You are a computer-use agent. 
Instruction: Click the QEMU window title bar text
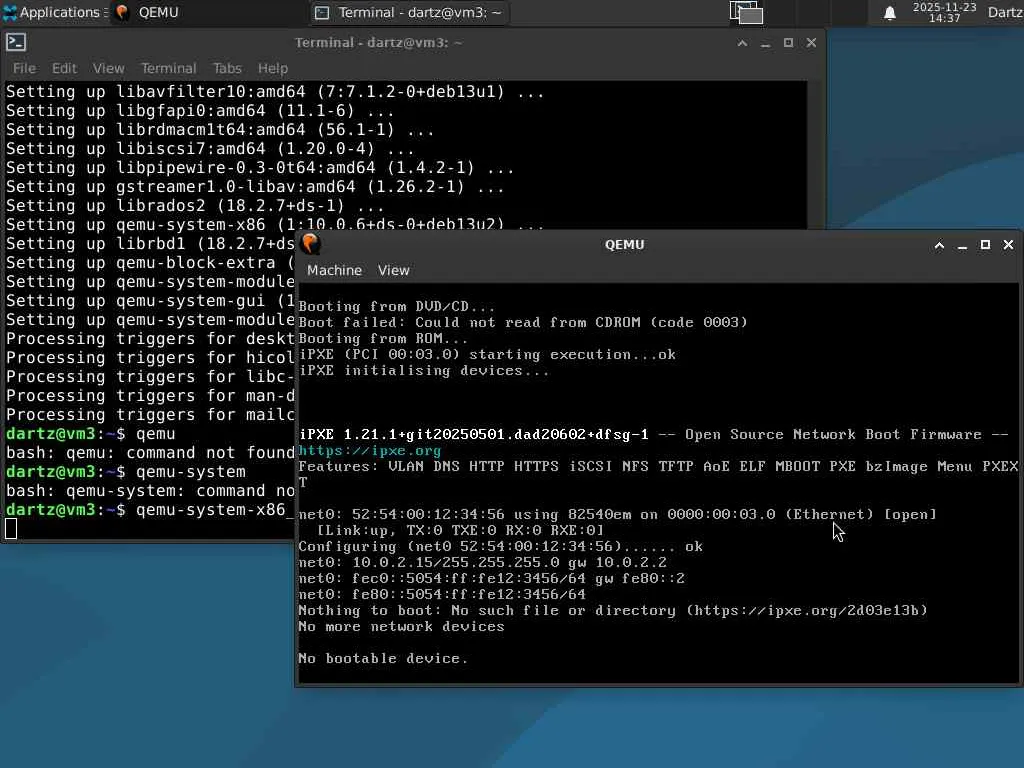(x=624, y=245)
